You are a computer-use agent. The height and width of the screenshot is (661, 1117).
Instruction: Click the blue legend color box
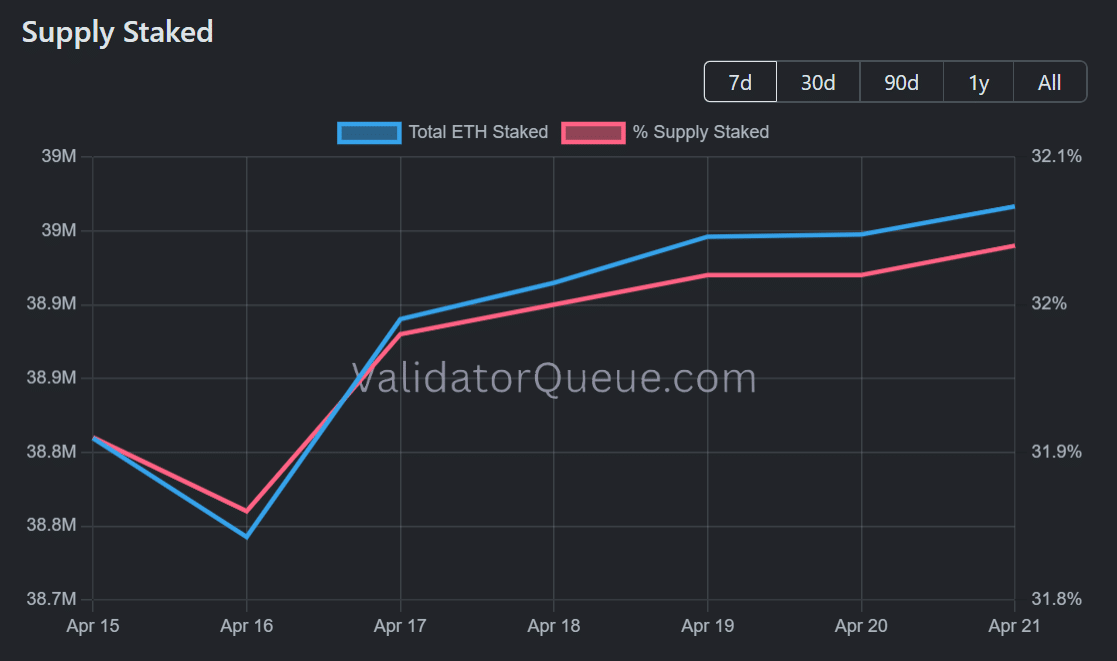(369, 132)
